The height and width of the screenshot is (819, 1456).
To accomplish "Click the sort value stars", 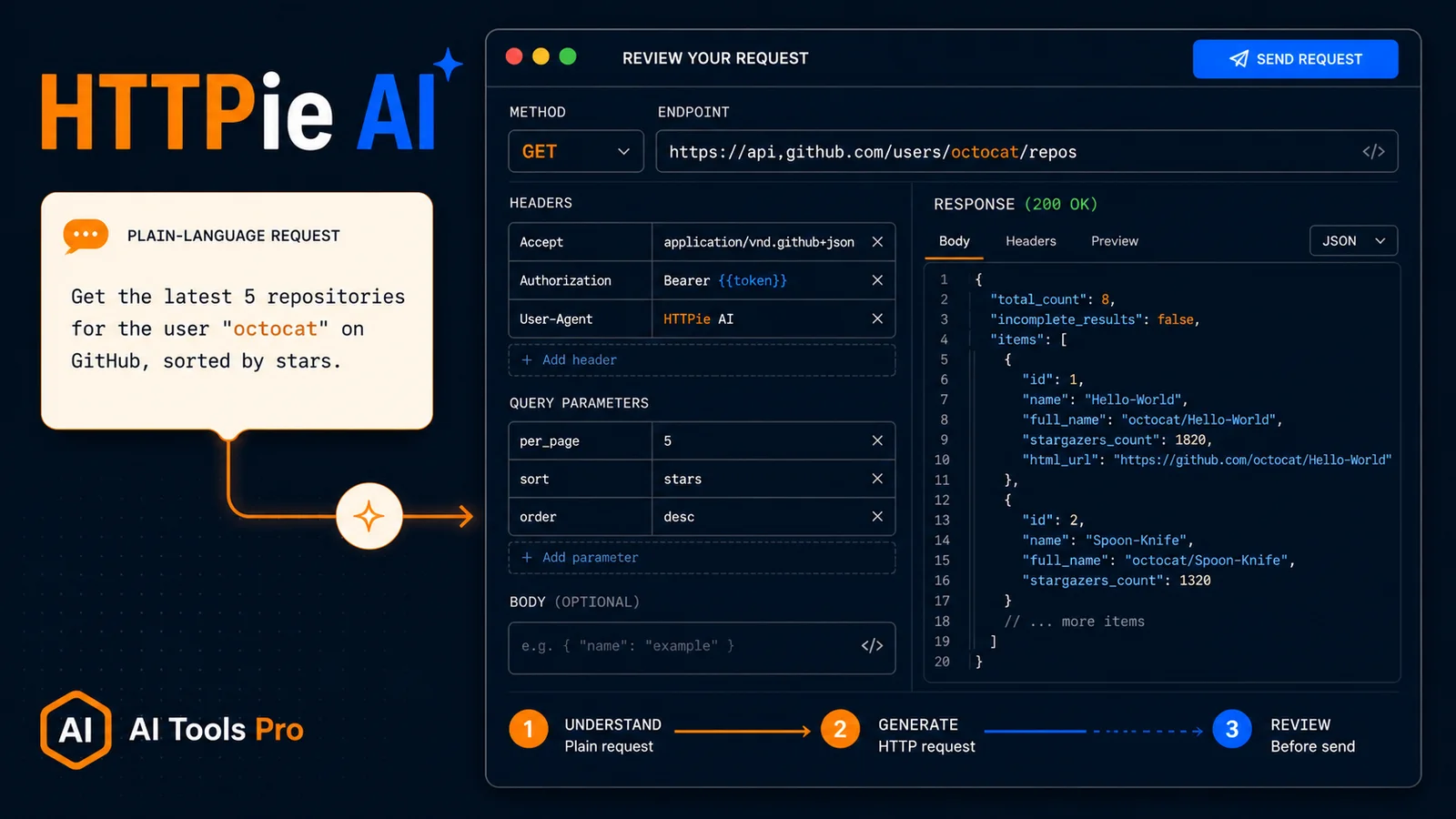I will click(682, 479).
